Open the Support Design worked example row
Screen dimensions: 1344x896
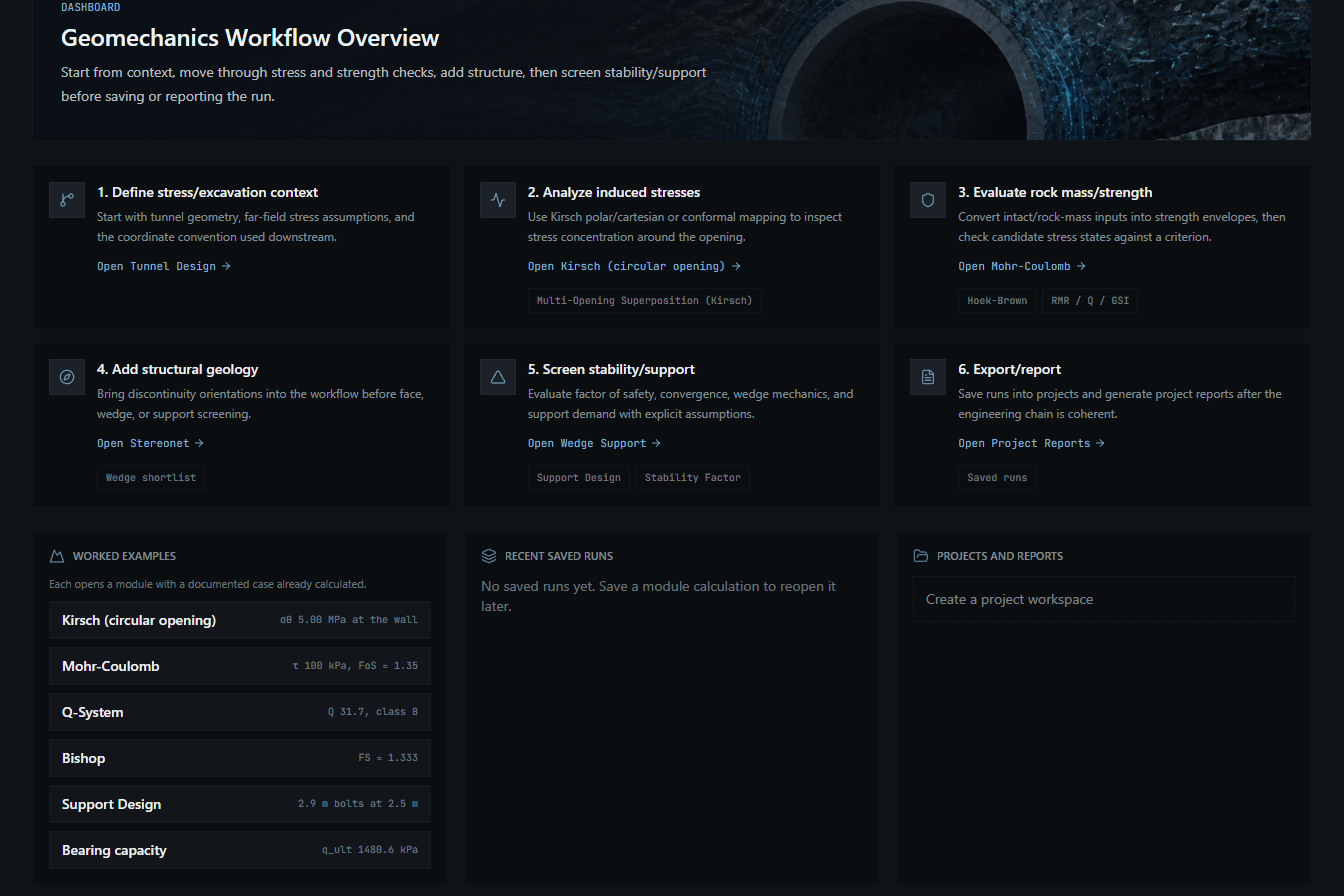tap(240, 804)
